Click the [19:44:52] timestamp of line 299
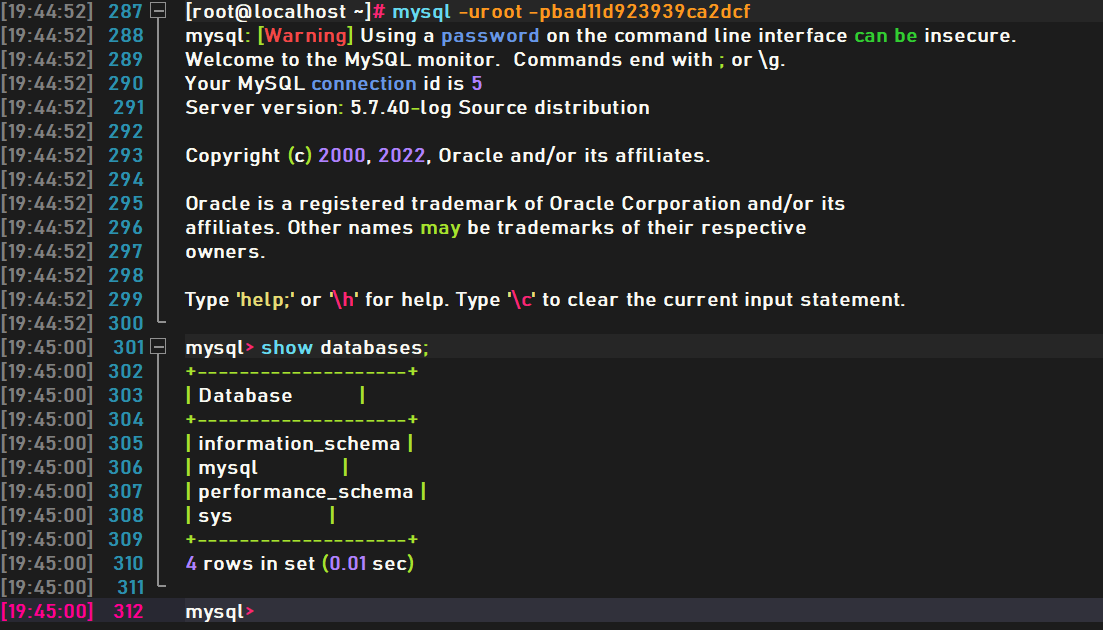 pyautogui.click(x=46, y=300)
